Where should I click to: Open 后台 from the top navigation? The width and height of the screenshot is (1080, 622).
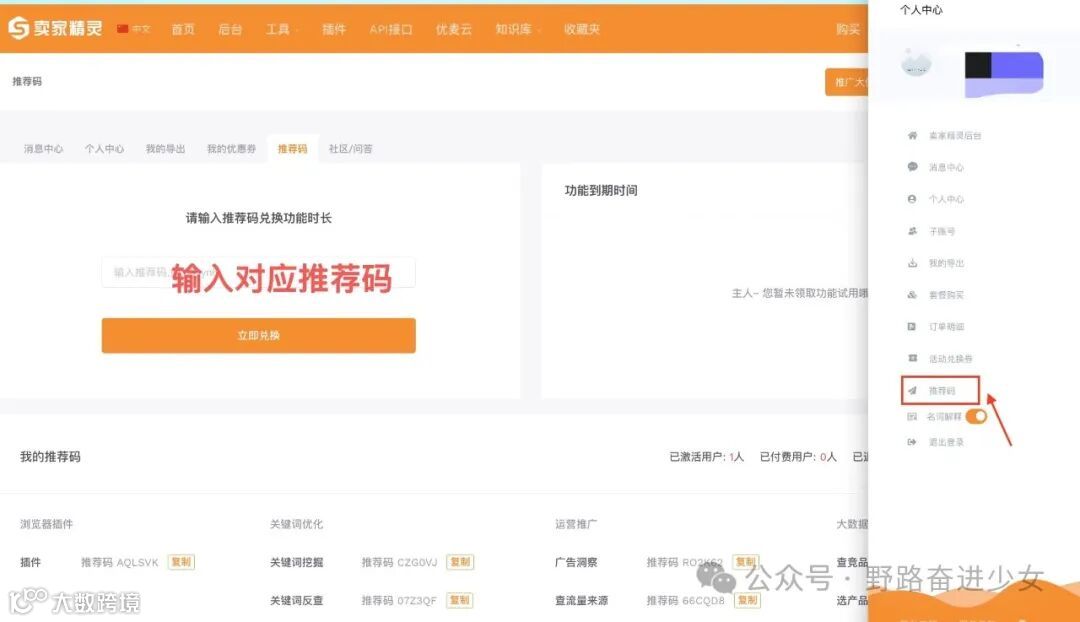pos(230,29)
